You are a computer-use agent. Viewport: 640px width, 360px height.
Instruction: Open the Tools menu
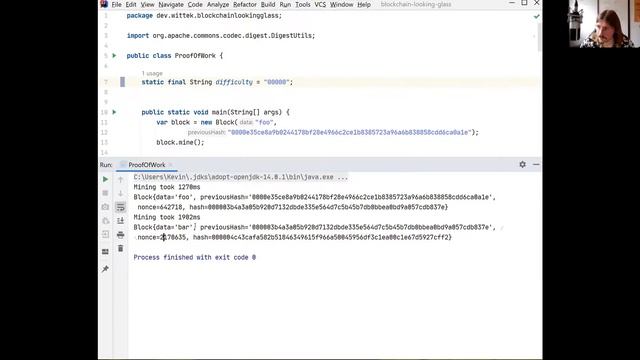pos(302,4)
